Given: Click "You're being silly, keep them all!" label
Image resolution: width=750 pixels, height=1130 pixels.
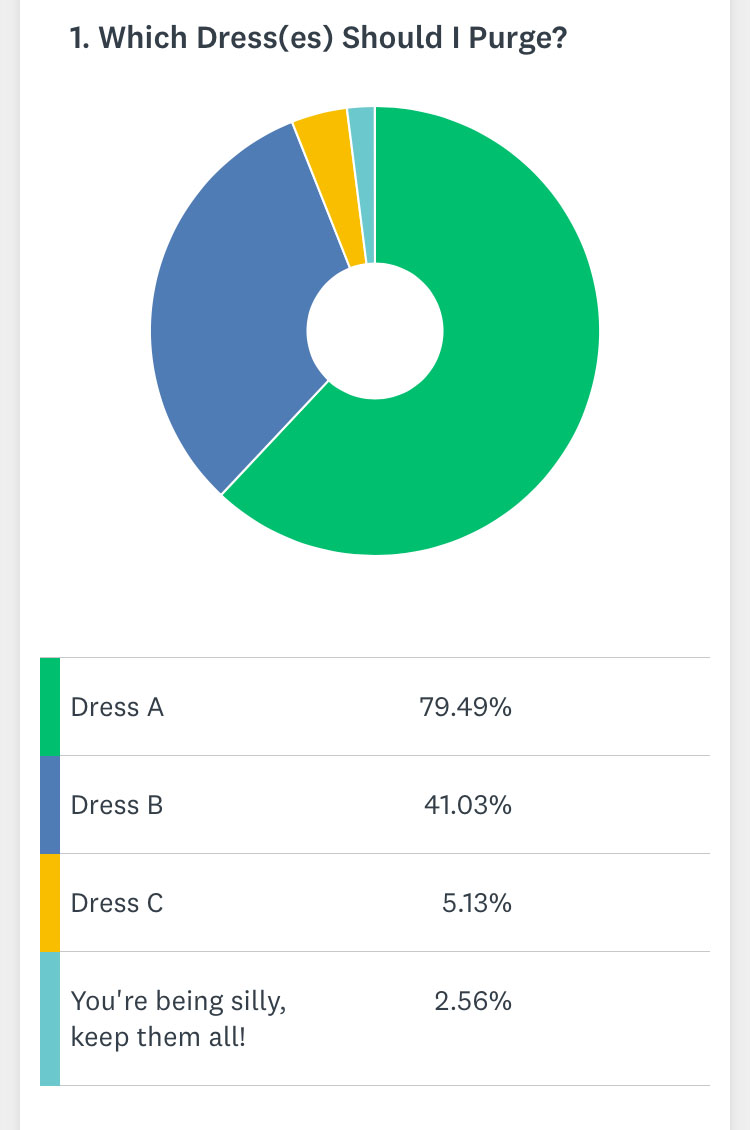Looking at the screenshot, I should [x=178, y=1018].
